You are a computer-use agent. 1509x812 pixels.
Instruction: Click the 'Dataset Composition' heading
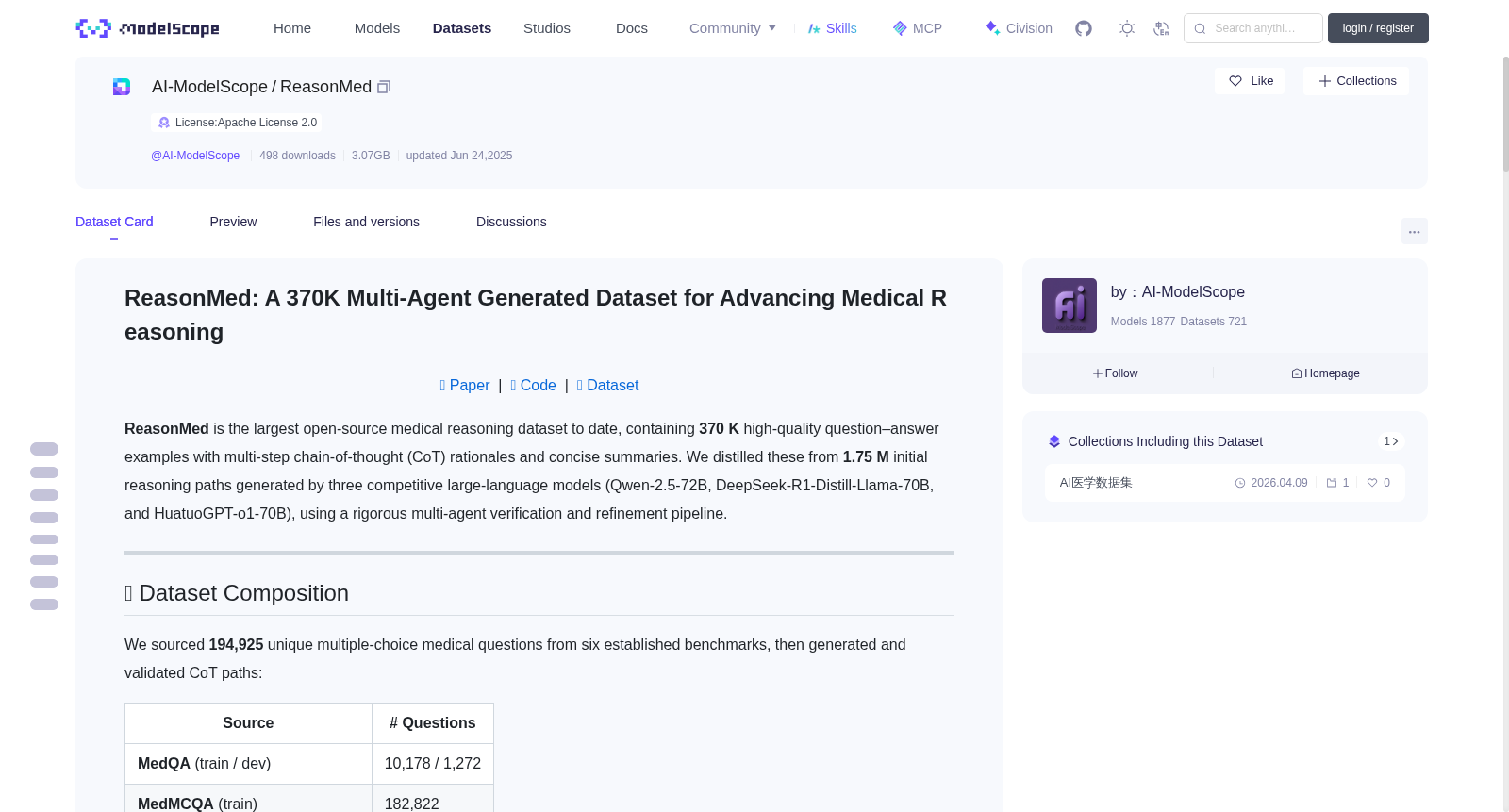click(237, 593)
